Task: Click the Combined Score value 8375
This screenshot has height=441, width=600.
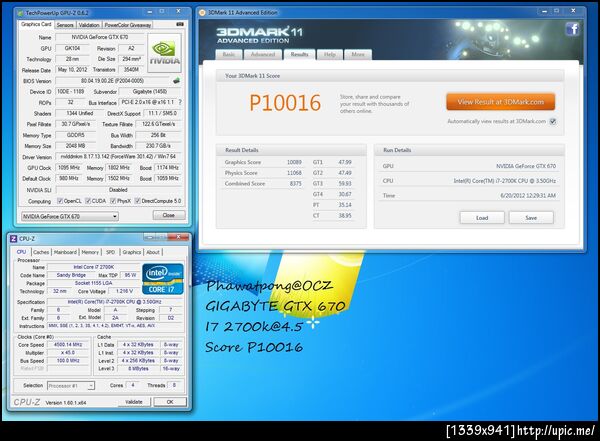Action: [296, 184]
